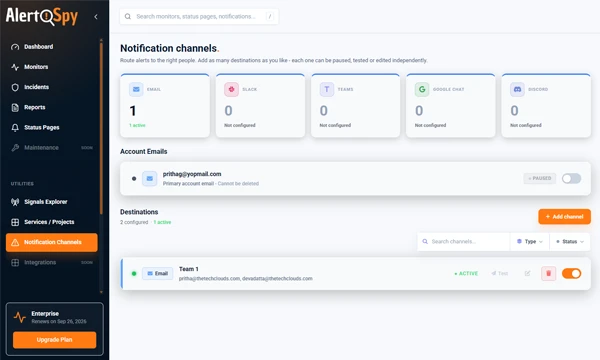Delete Team 1 channel with trash icon

pos(548,274)
